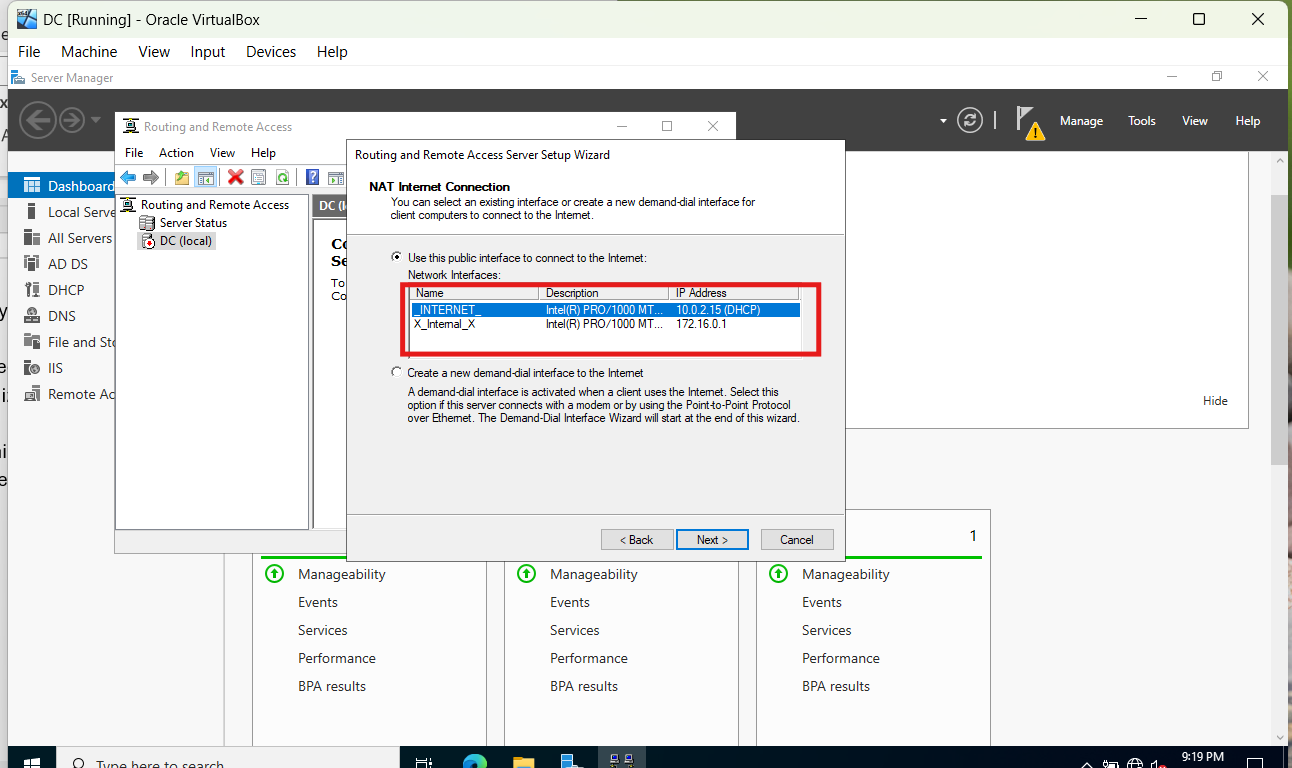Click Server Manager vertical scrollbar
The height and width of the screenshot is (768, 1292).
(x=1280, y=329)
